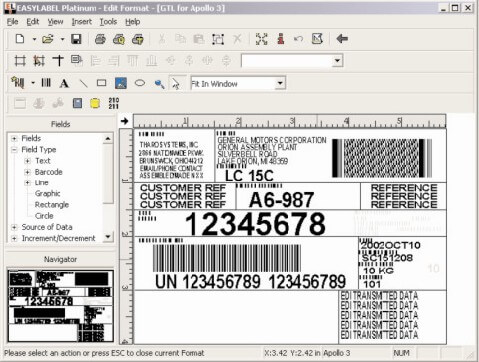Select the Barcode field tool
Image resolution: width=479 pixels, height=362 pixels.
pyautogui.click(x=46, y=83)
